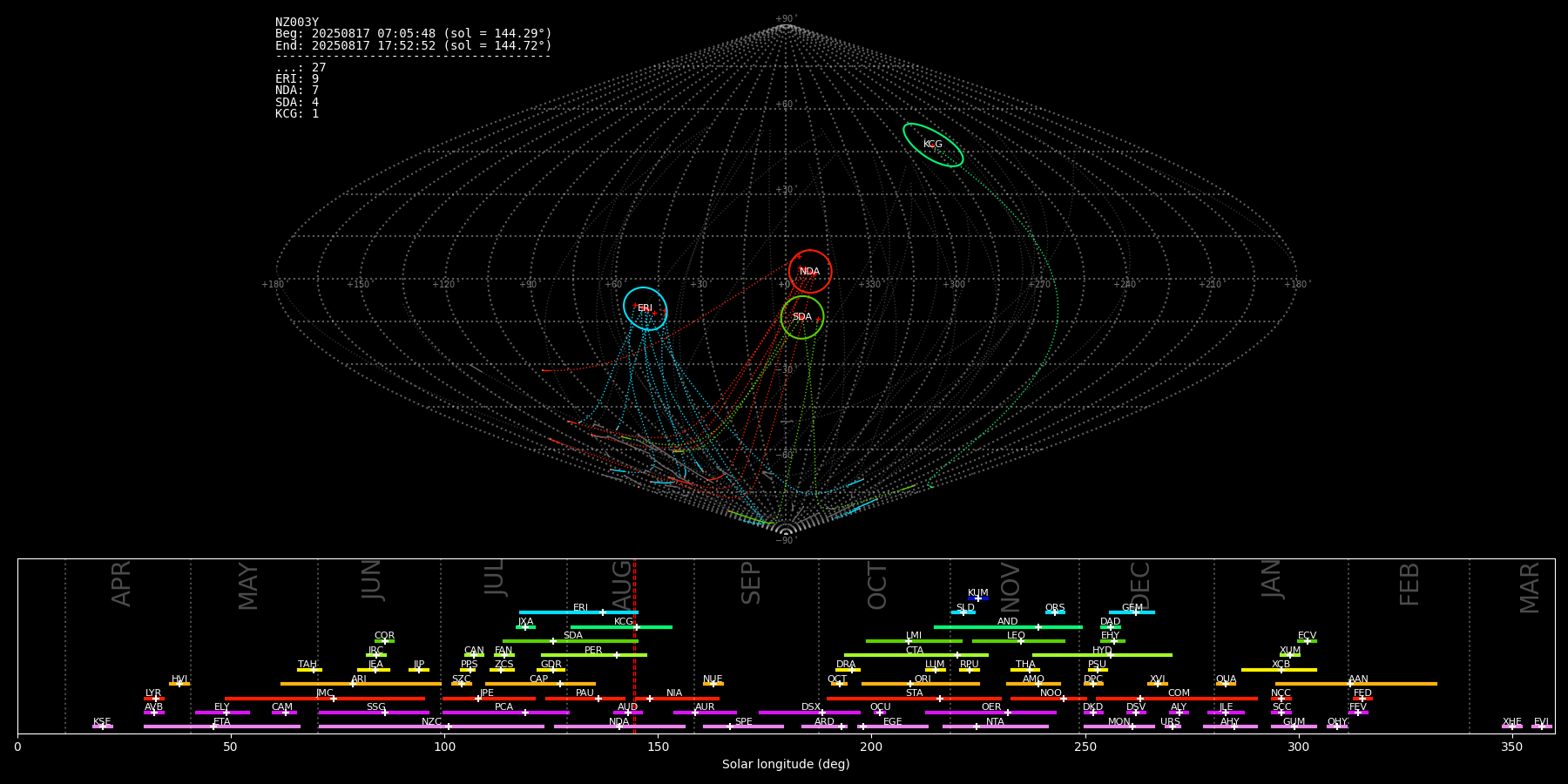Screen dimensions: 1568x784
Task: Click the NZ003Y station title text
Action: coord(297,23)
